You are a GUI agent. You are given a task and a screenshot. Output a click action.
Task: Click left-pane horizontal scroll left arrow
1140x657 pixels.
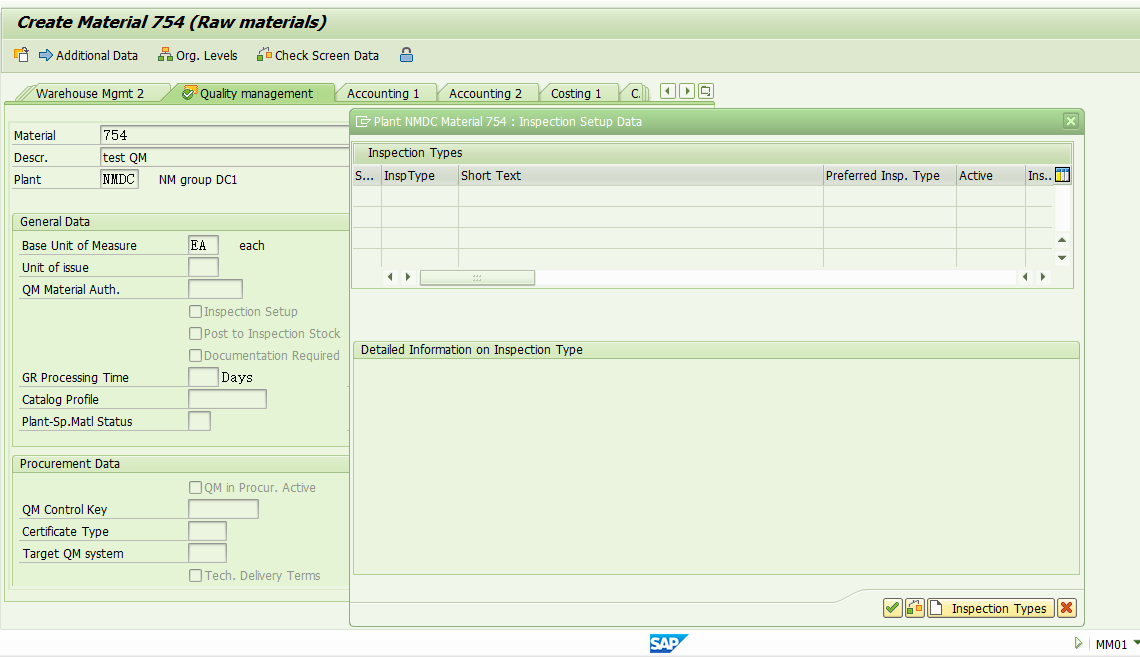(x=390, y=277)
